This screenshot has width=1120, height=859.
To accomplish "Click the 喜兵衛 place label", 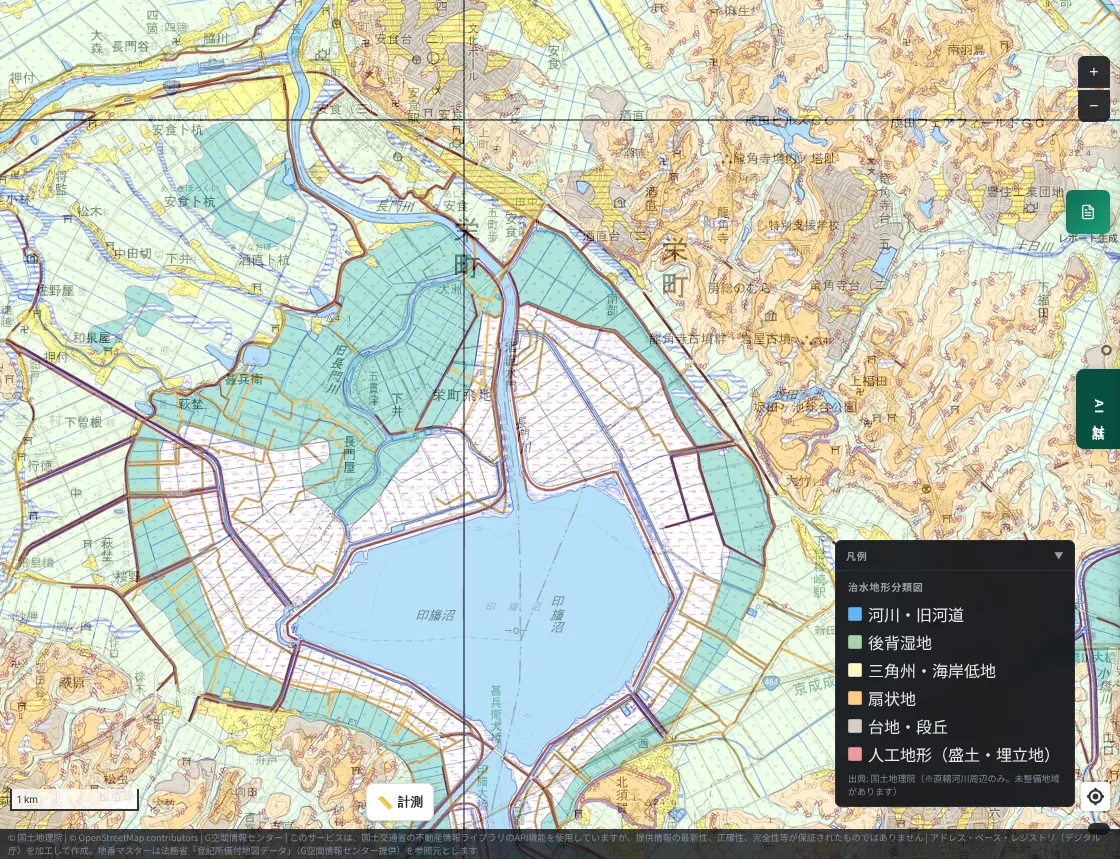I will [x=244, y=379].
